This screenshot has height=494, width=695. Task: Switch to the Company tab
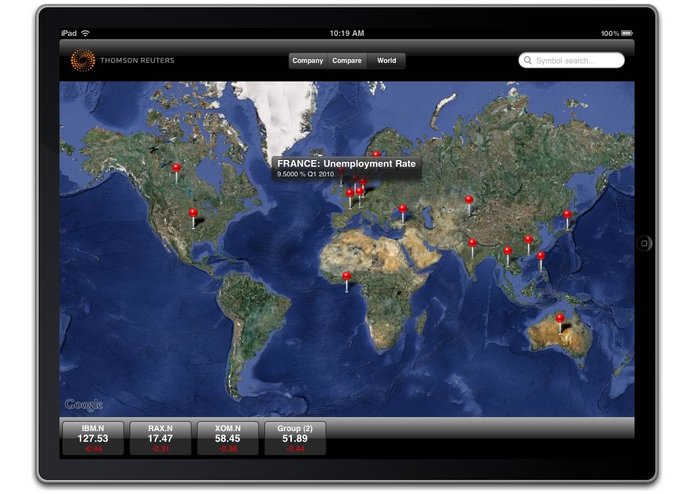pos(308,61)
